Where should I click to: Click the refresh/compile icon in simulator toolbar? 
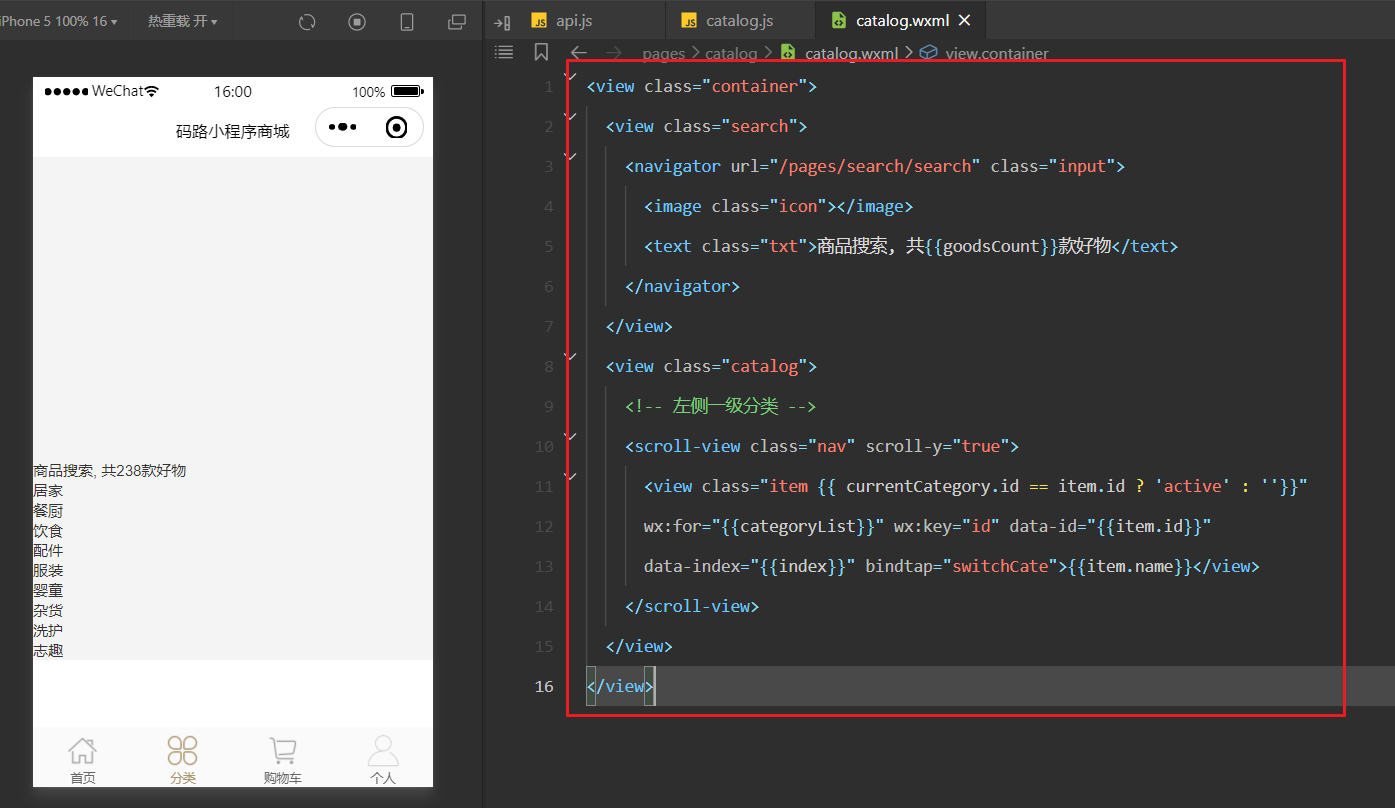click(x=307, y=21)
